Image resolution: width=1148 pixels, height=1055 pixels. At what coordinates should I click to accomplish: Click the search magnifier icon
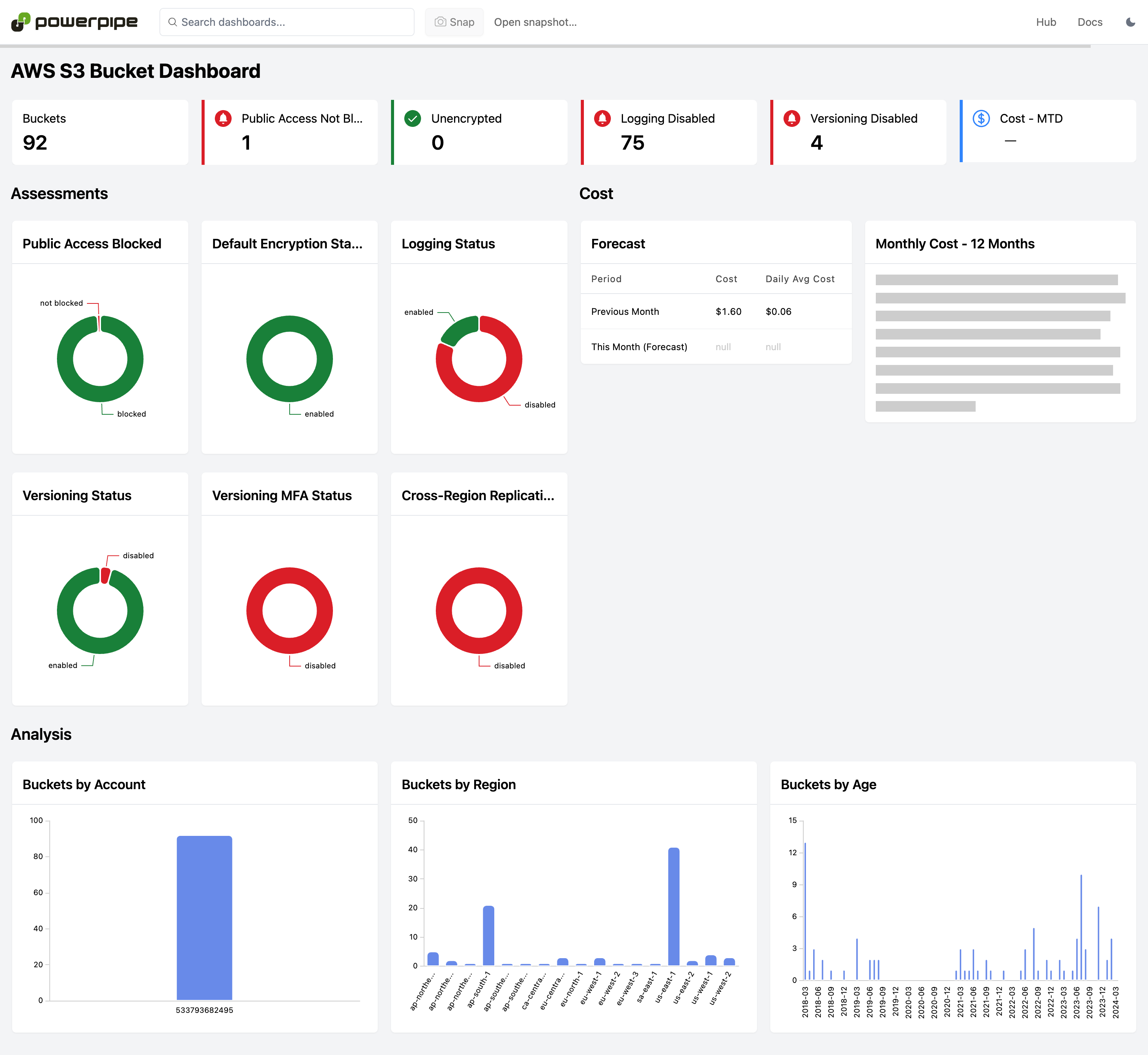(172, 22)
